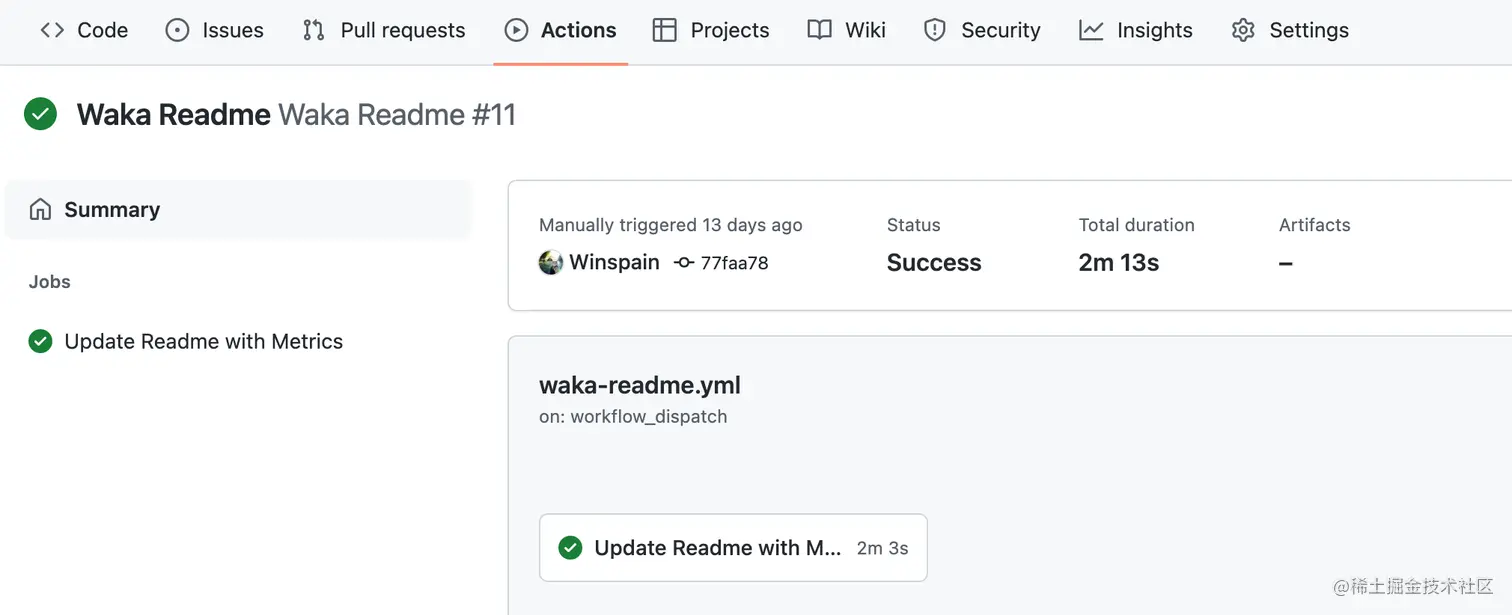Viewport: 1512px width, 615px height.
Task: Click the Pull requests branch icon
Action: pyautogui.click(x=314, y=30)
